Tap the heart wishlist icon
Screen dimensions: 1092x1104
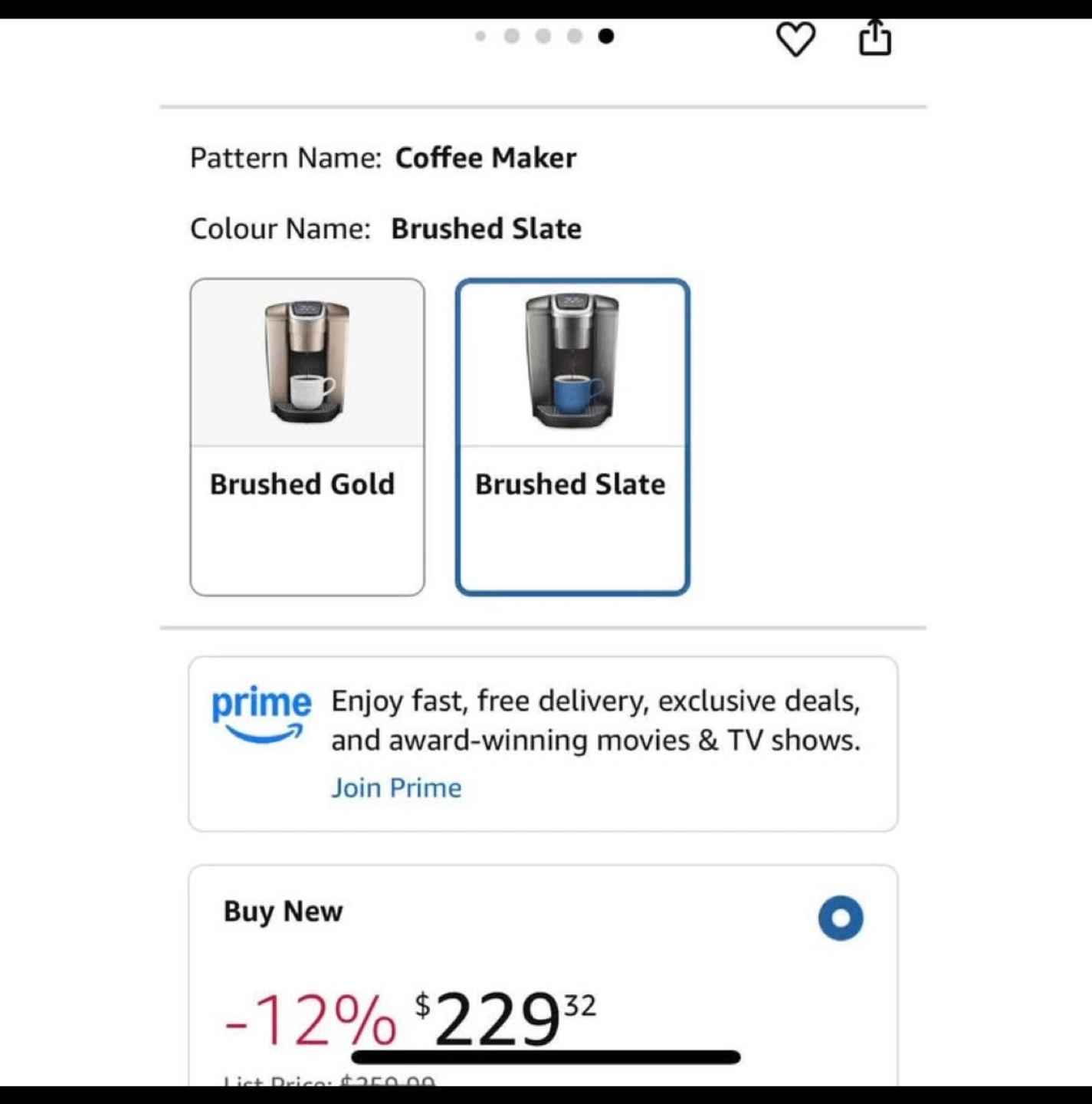[795, 38]
